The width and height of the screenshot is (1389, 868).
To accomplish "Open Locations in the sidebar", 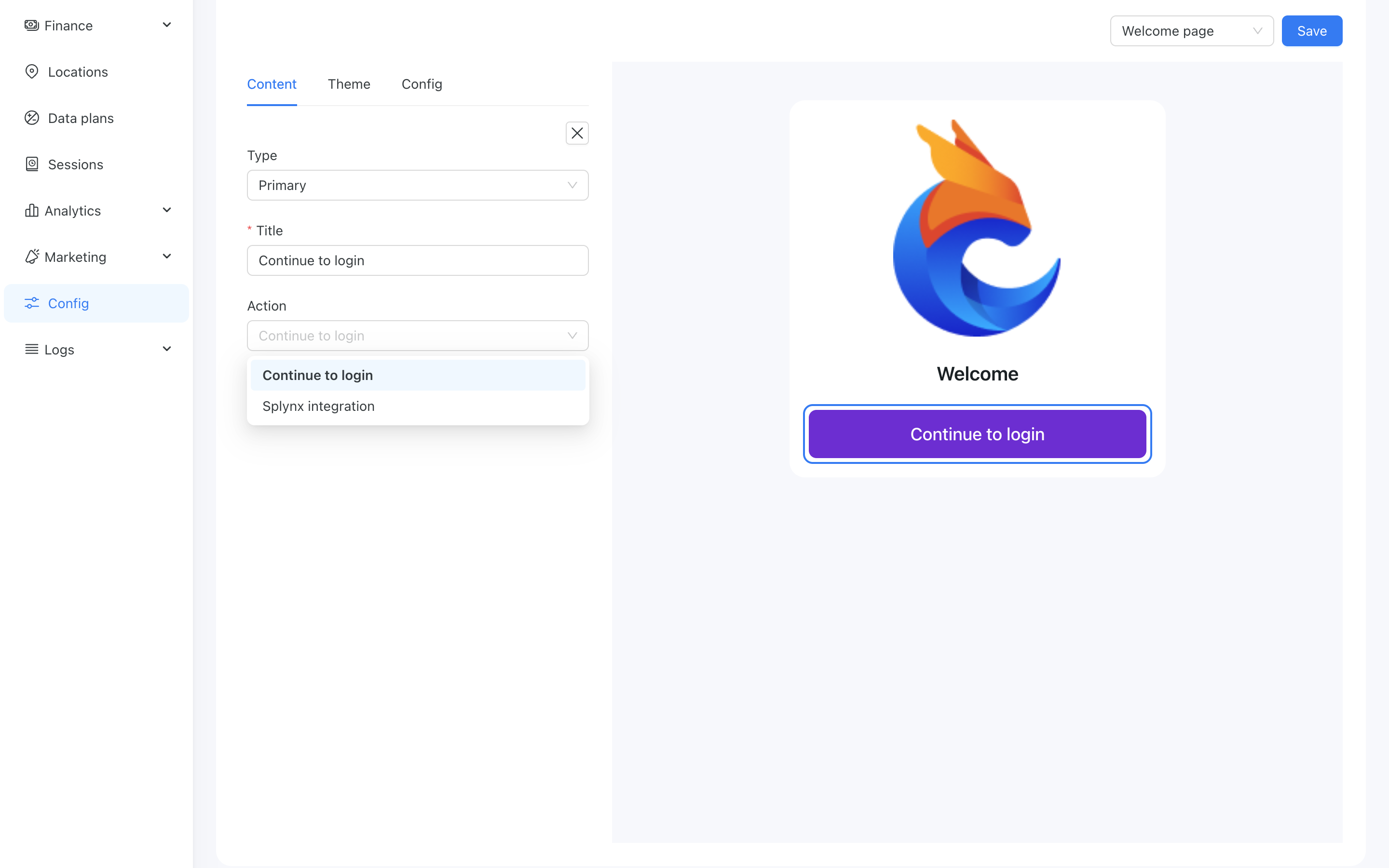I will pyautogui.click(x=96, y=72).
